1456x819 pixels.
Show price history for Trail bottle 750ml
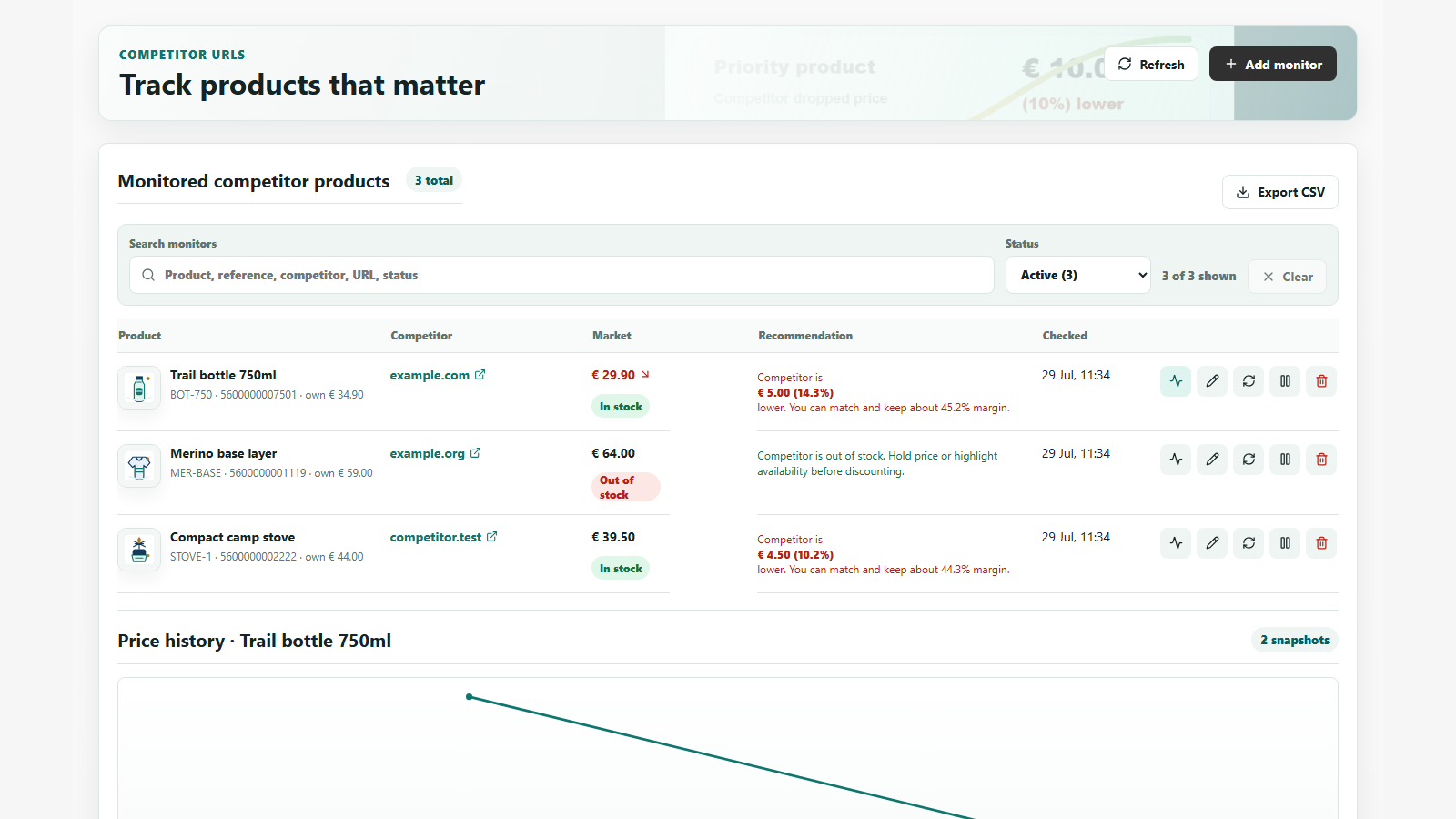1176,381
